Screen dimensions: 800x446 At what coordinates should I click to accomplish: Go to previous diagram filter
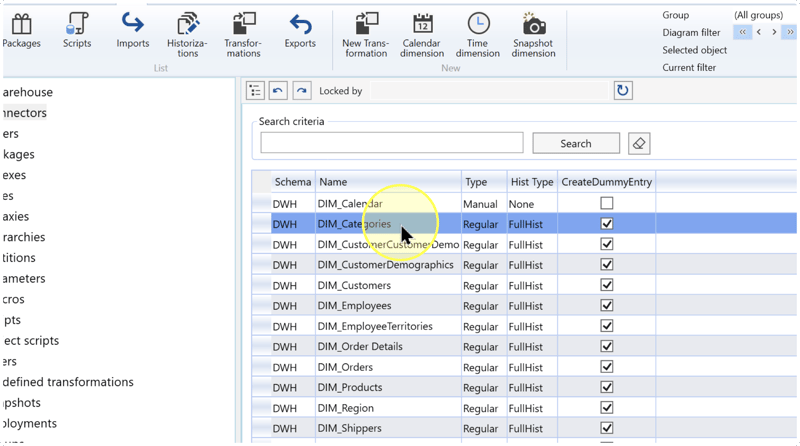pos(759,32)
